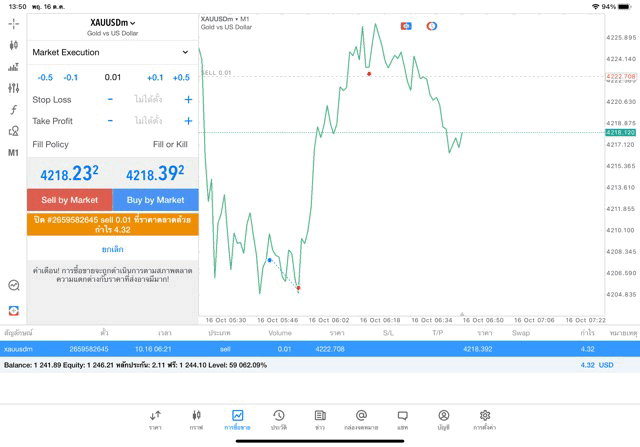This screenshot has height=447, width=640.
Task: Open the chart type candlestick icon
Action: click(14, 45)
